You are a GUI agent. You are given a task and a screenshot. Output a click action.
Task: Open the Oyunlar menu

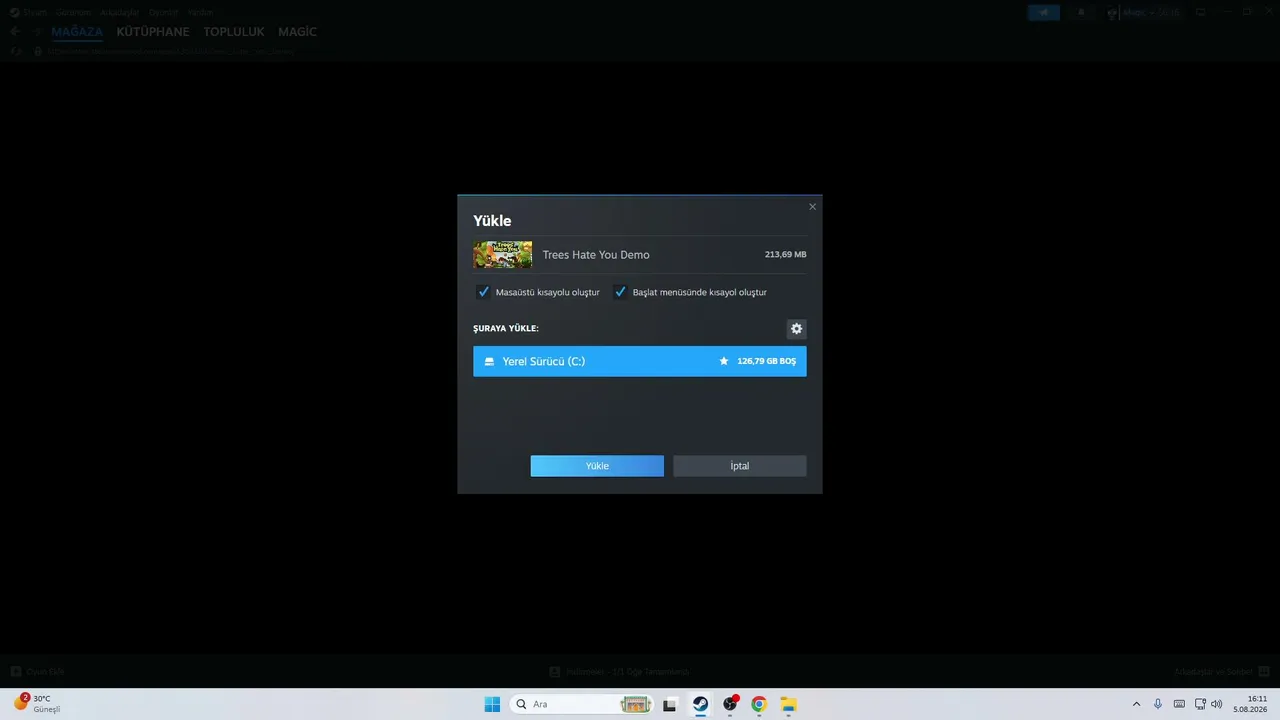click(163, 12)
